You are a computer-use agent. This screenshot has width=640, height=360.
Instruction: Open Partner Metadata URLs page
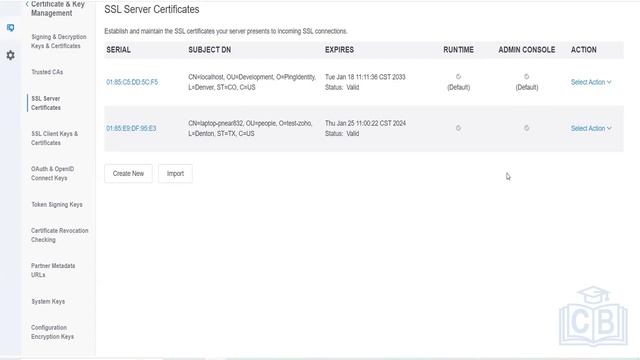[53, 270]
